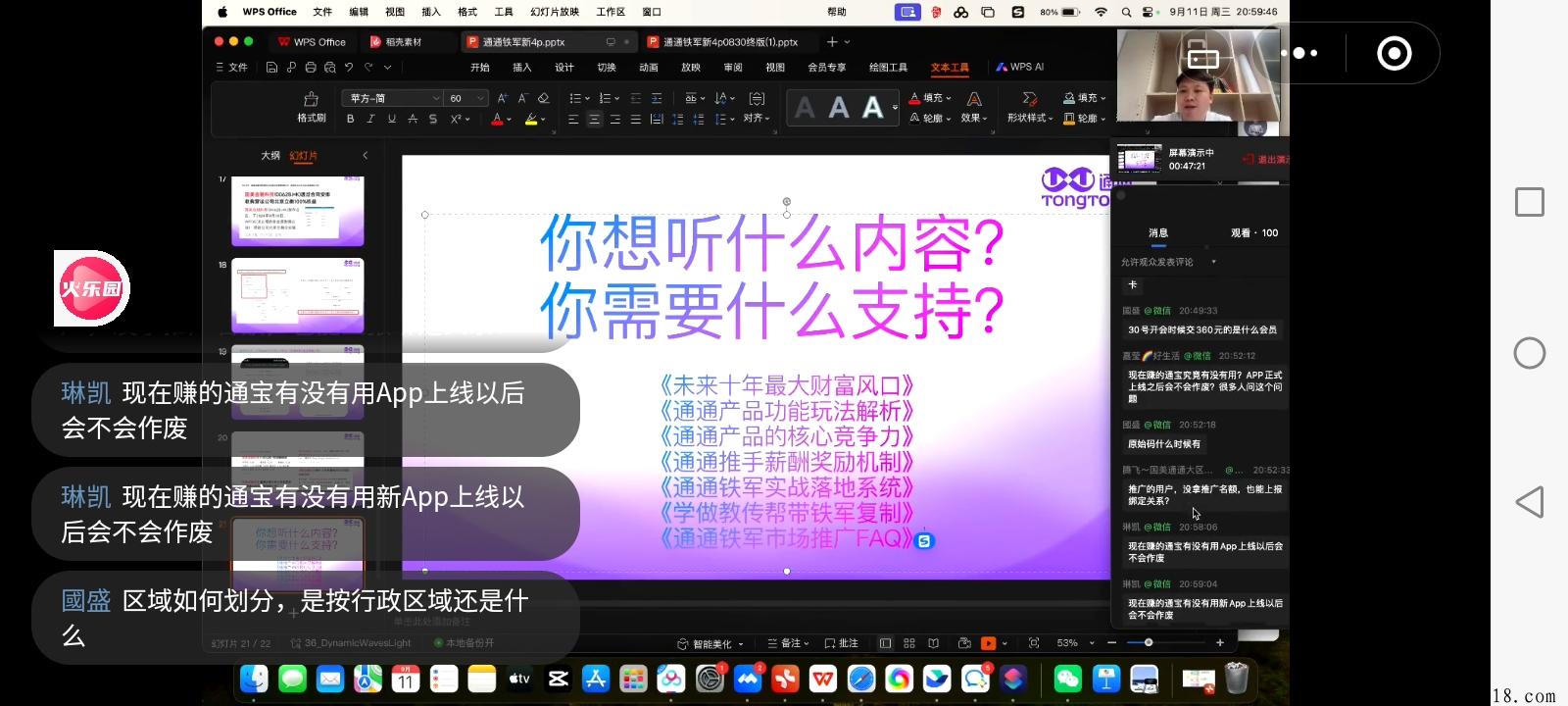
Task: Switch to the 大纲 outline panel tab
Action: click(x=270, y=156)
